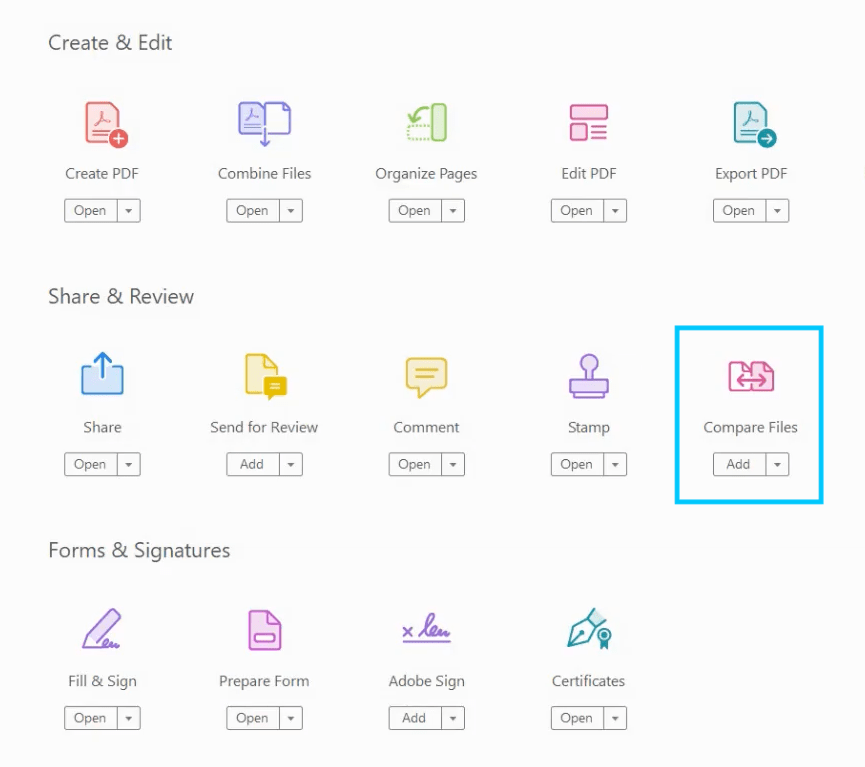Open the Edit PDF tool
The image size is (865, 767).
[578, 210]
